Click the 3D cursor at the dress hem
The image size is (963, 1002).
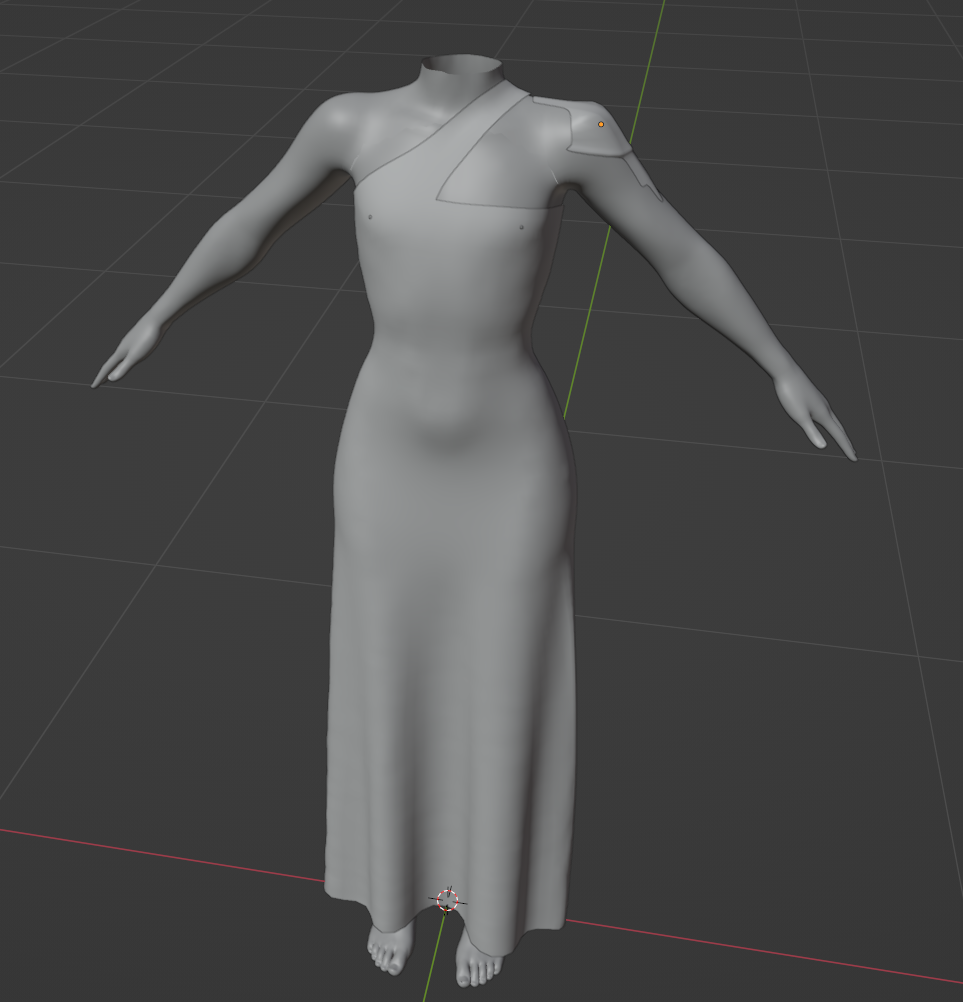(448, 900)
